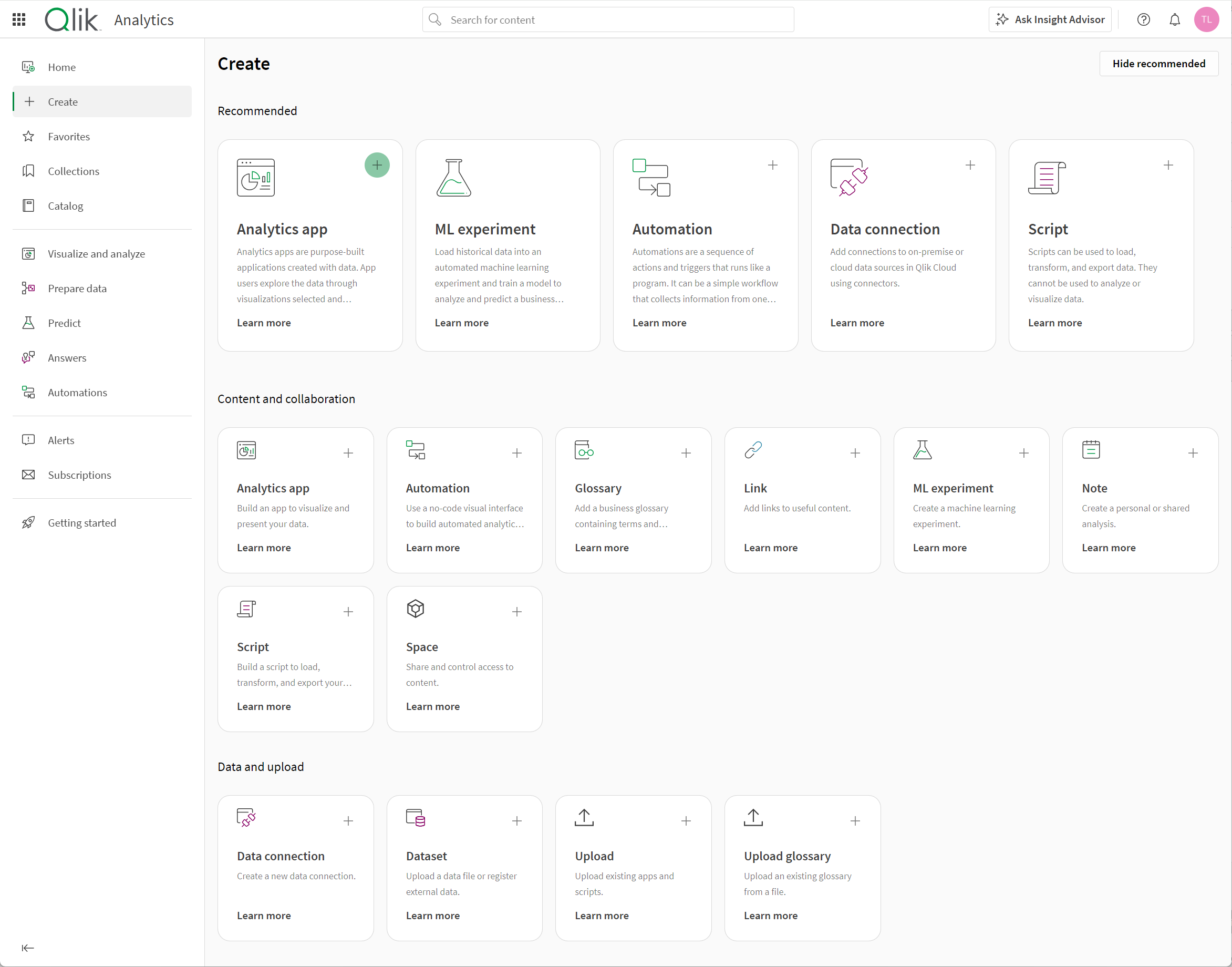1232x967 pixels.
Task: Expand the Prepare data menu item
Action: [x=77, y=289]
